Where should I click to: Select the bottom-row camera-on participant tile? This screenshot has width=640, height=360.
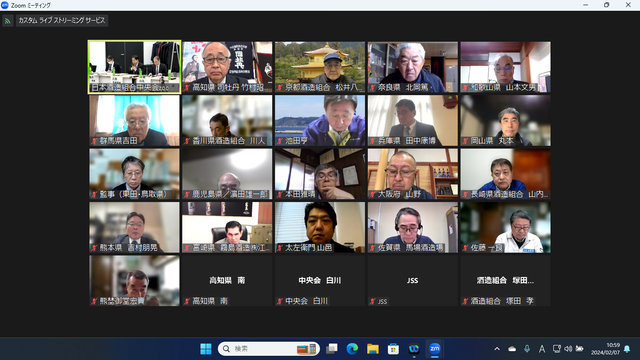(134, 281)
